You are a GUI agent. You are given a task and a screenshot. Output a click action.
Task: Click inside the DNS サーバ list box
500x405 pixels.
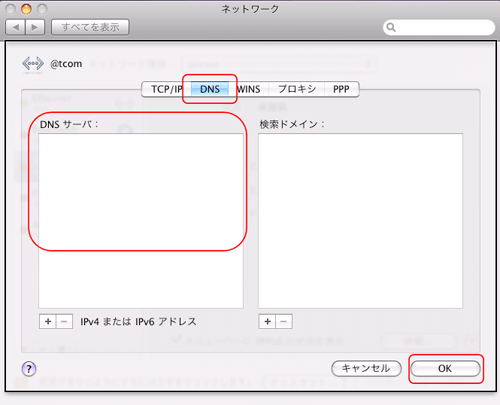coord(141,221)
